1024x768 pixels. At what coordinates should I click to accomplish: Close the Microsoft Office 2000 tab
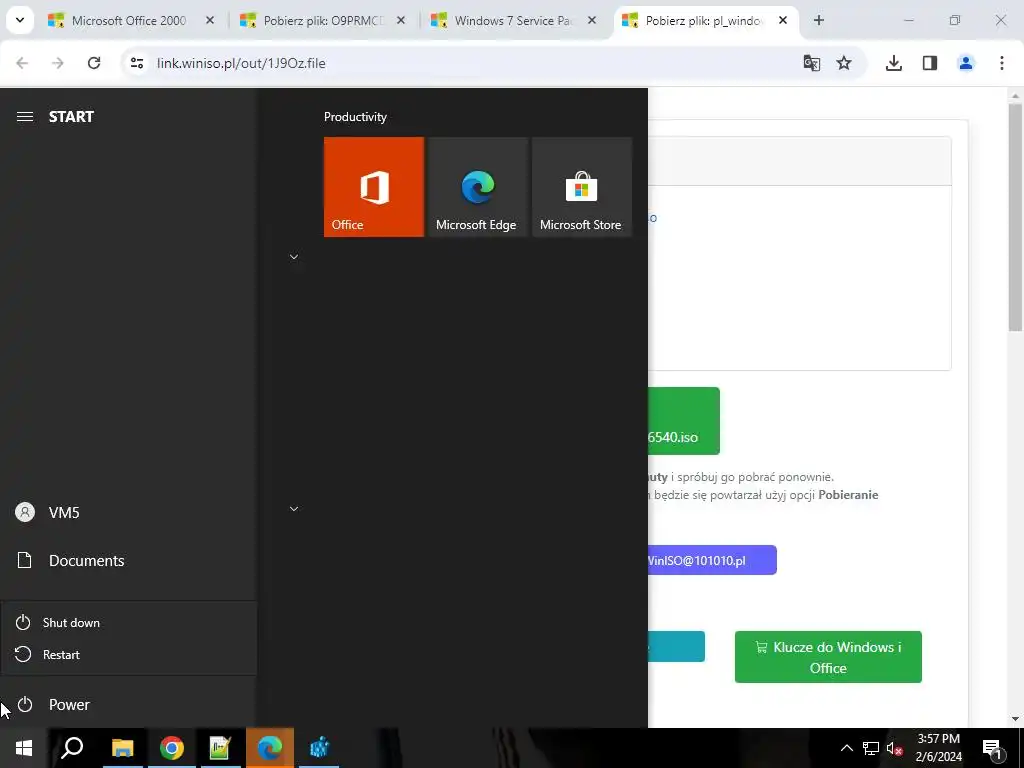point(210,20)
